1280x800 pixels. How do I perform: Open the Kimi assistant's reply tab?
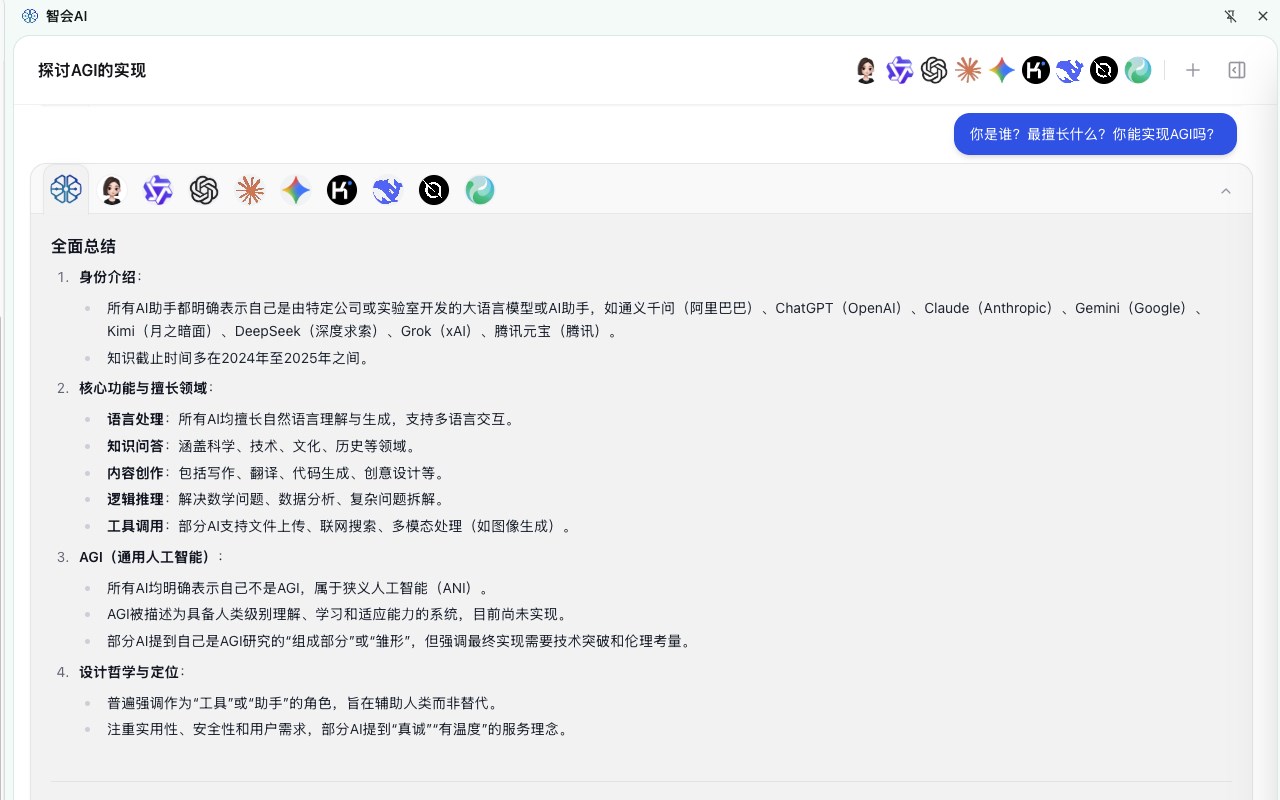click(x=342, y=190)
